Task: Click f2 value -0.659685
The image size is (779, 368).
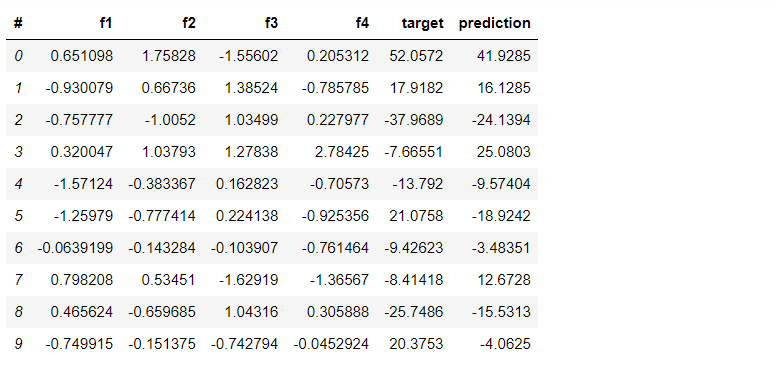Action: (162, 312)
